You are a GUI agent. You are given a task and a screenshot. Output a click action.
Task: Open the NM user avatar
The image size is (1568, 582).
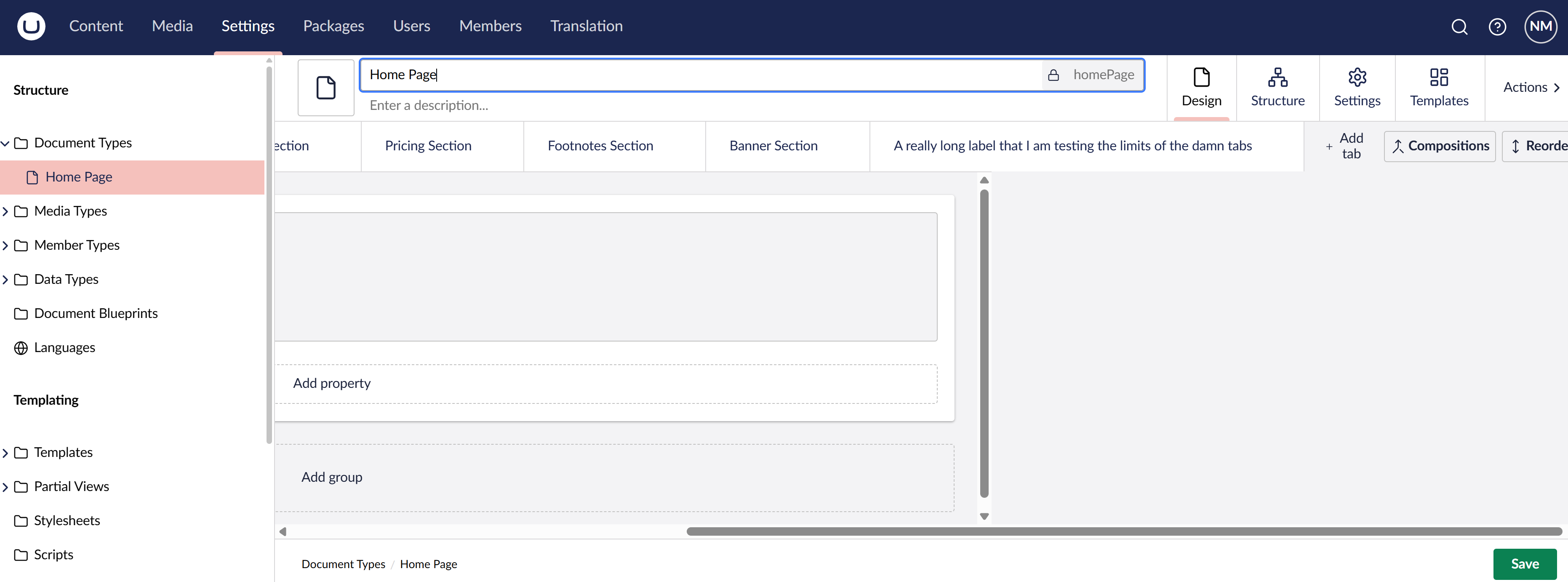click(1540, 27)
